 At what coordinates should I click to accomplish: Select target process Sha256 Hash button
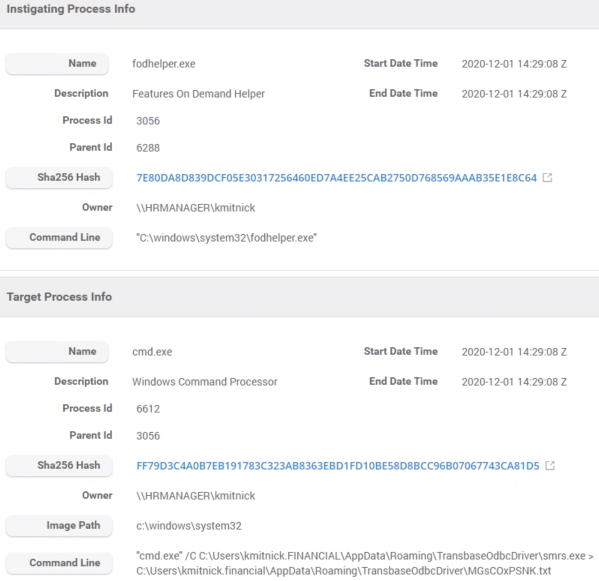click(x=59, y=466)
